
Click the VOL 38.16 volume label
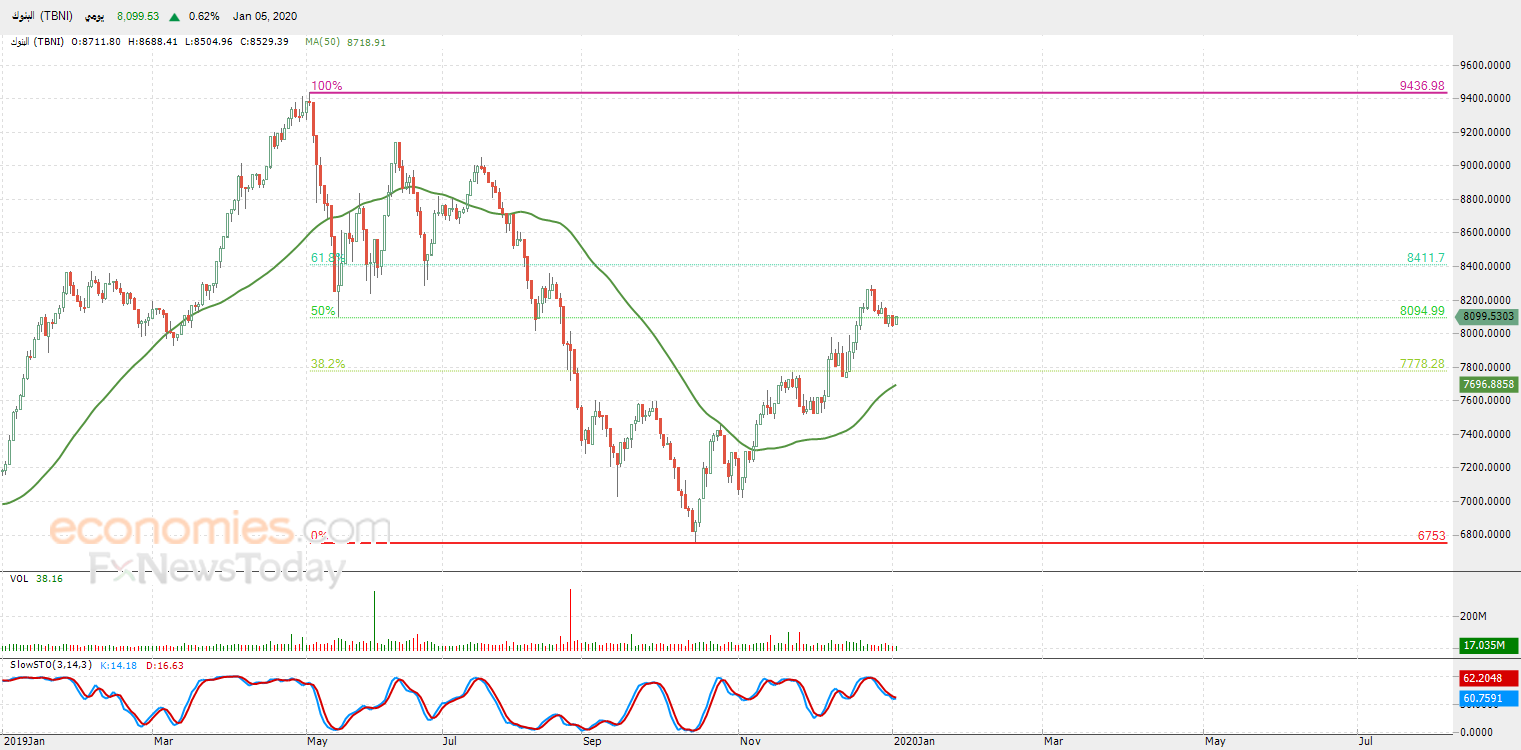[36, 578]
